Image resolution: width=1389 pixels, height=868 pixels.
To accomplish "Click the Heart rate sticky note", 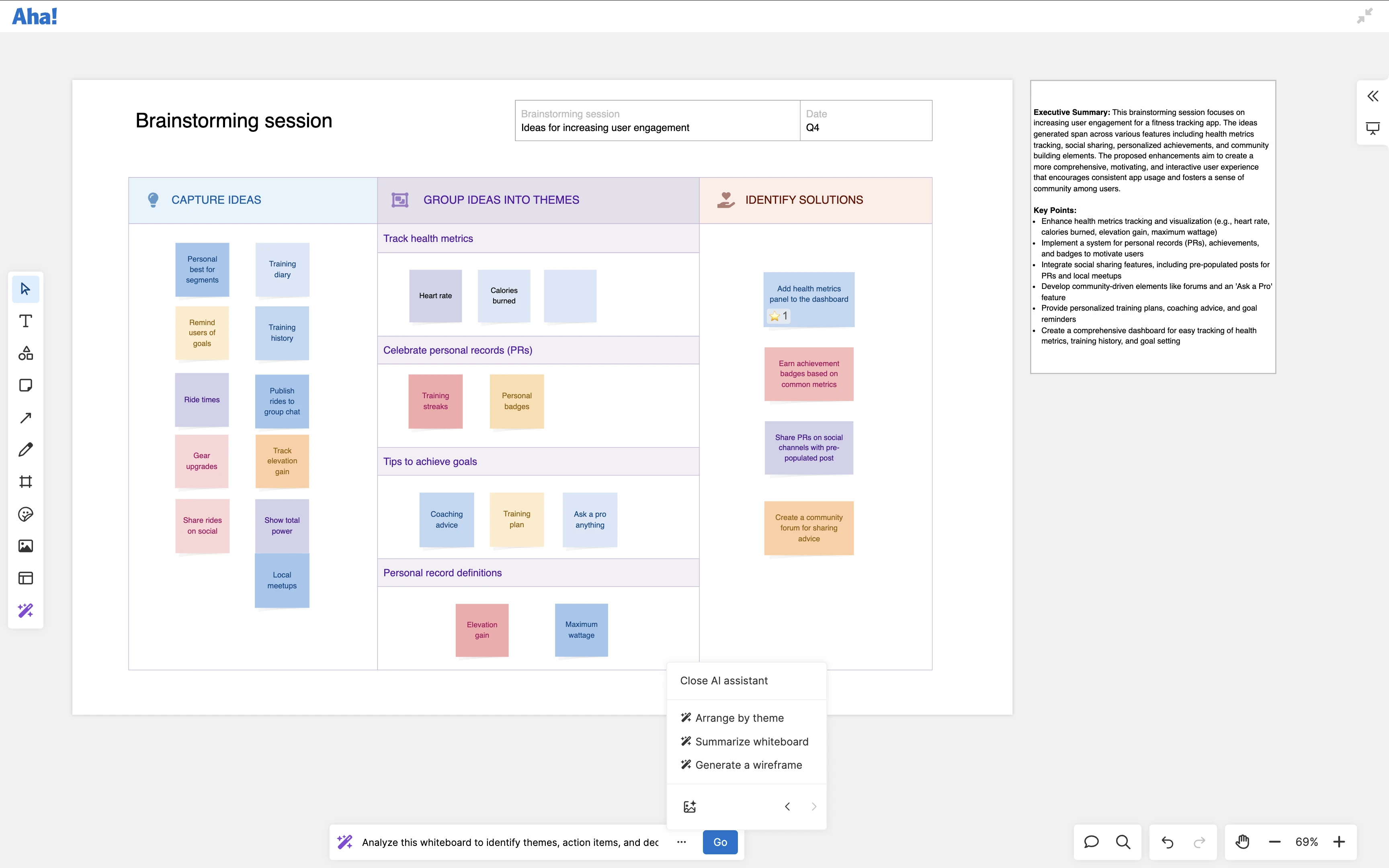I will (435, 296).
